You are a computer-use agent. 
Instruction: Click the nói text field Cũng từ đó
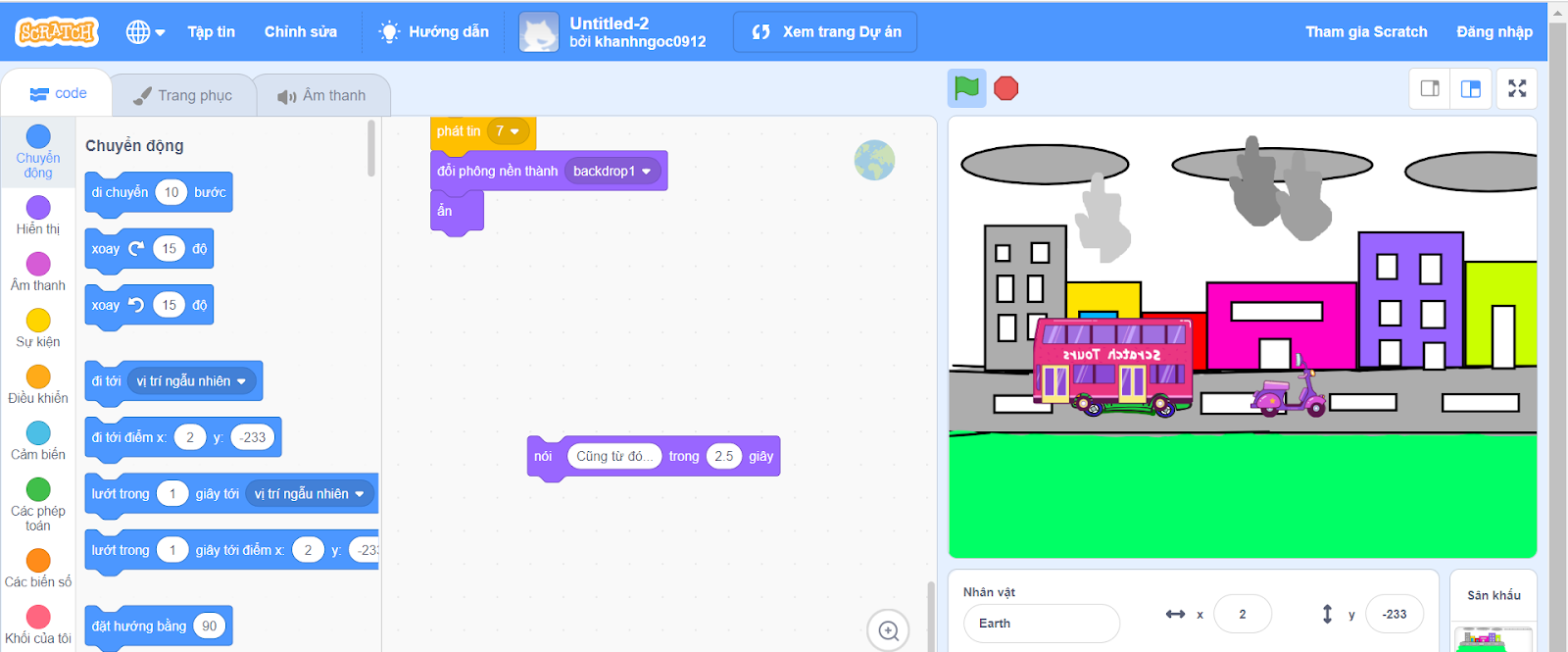click(x=613, y=457)
